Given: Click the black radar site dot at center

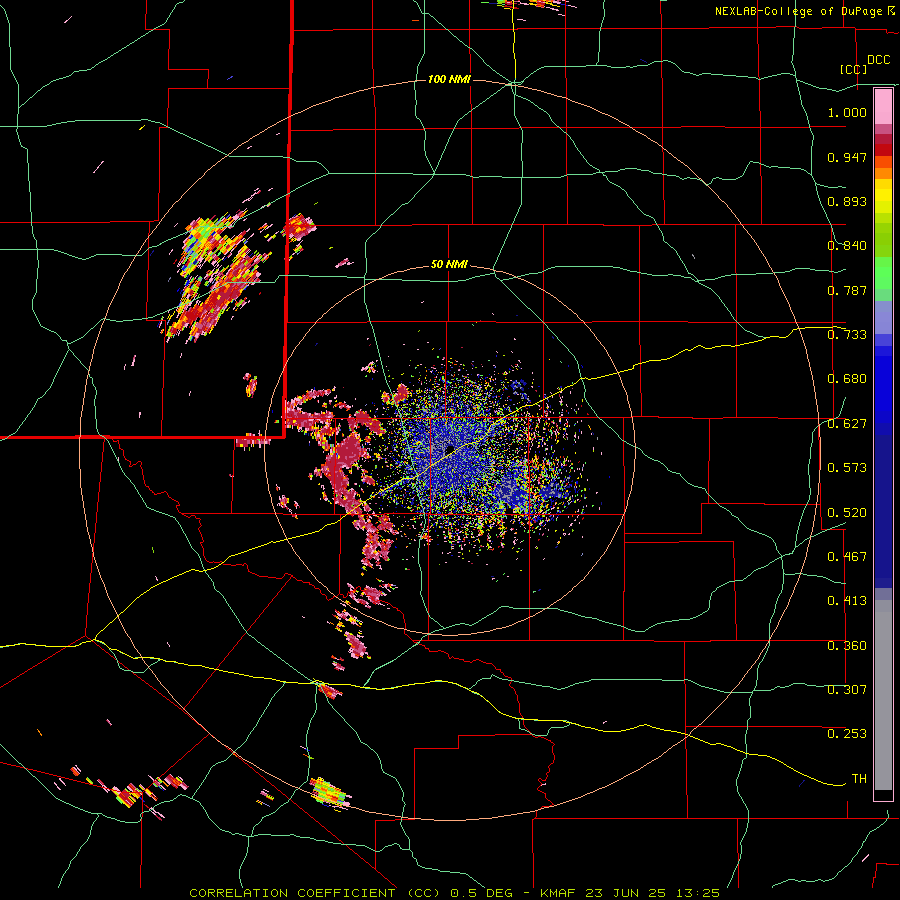Looking at the screenshot, I should tap(451, 449).
